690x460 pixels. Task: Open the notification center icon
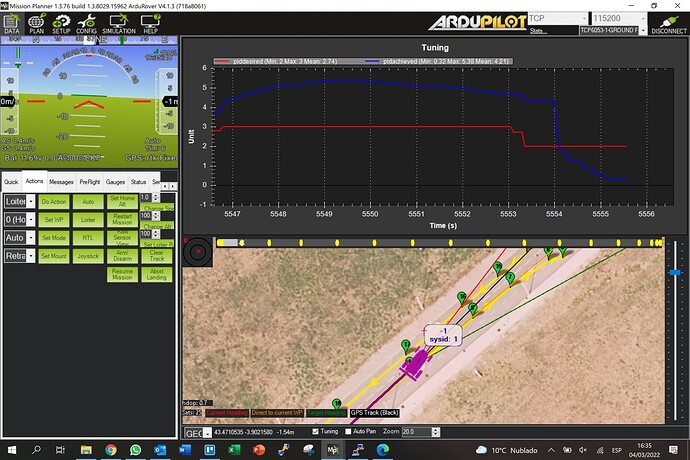tap(673, 450)
